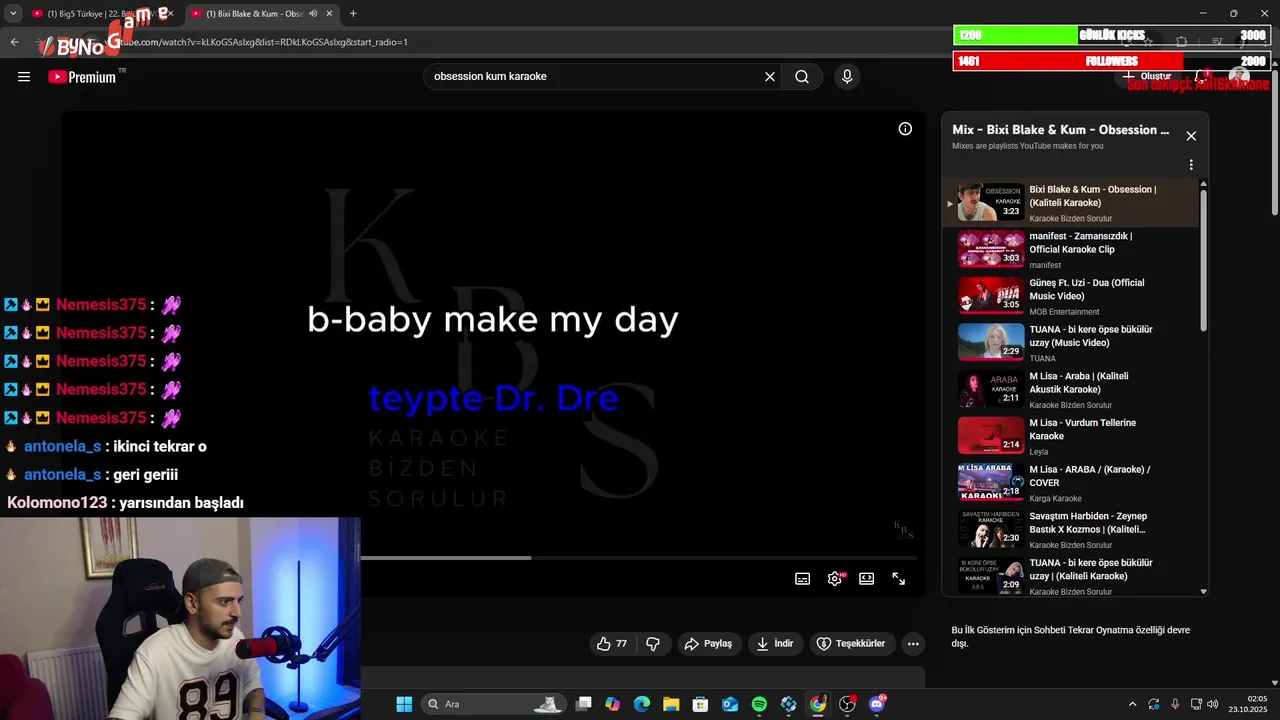Open account avatar menu
The height and width of the screenshot is (720, 1280).
pos(1239,76)
